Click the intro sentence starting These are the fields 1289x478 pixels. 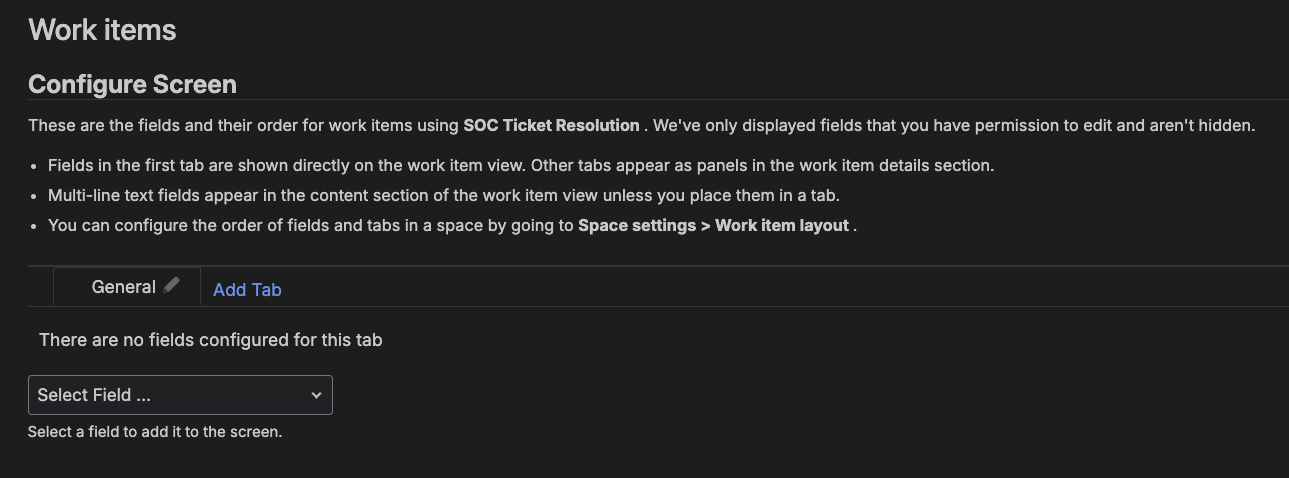coord(641,126)
